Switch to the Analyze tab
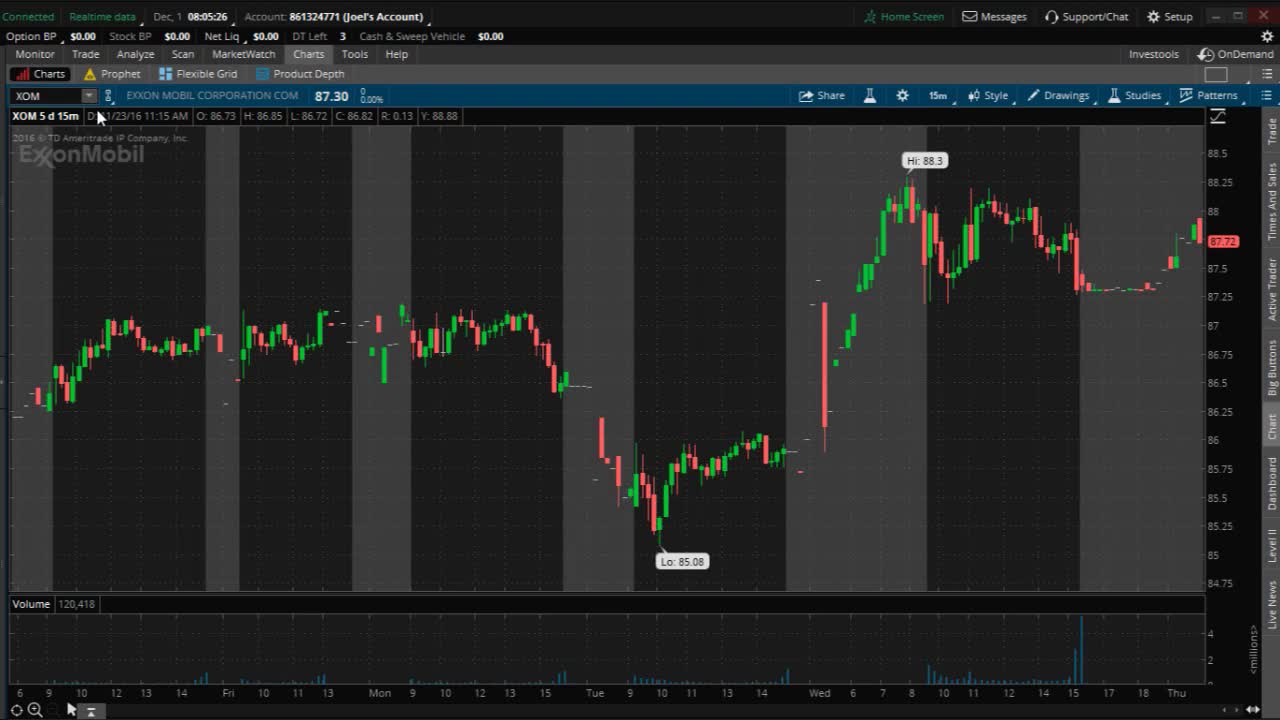Screen dimensions: 1280x720 point(135,54)
